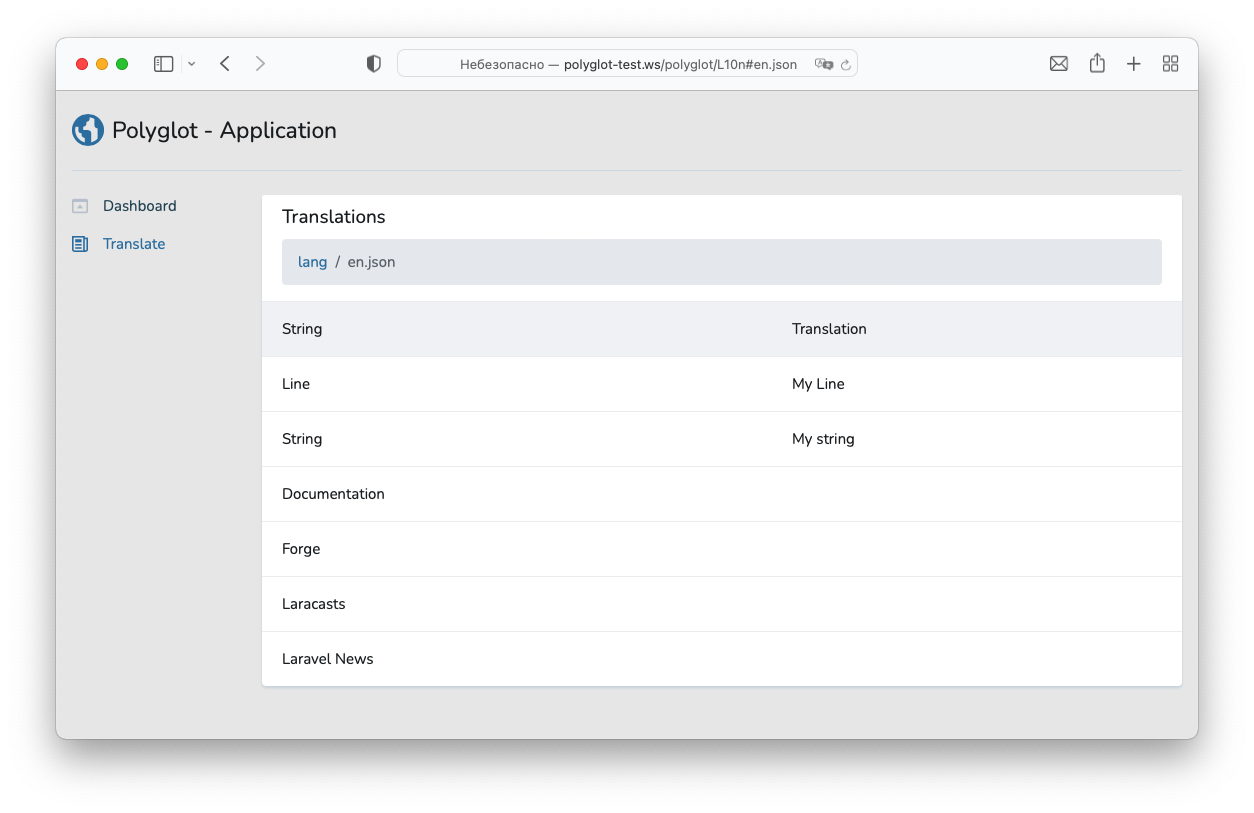Viewport: 1254px width, 813px height.
Task: Minimize window with yellow button
Action: (102, 64)
